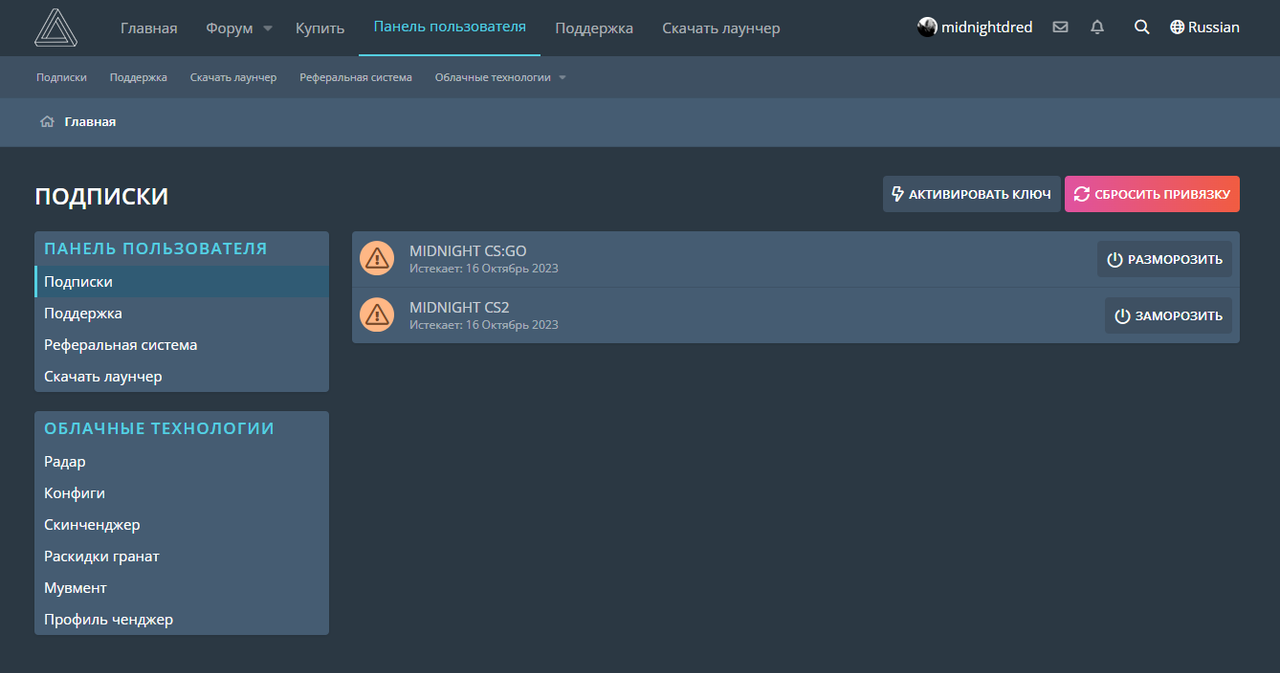Screen dimensions: 1280x673
Task: Click the Главная breadcrumb link
Action: (90, 122)
